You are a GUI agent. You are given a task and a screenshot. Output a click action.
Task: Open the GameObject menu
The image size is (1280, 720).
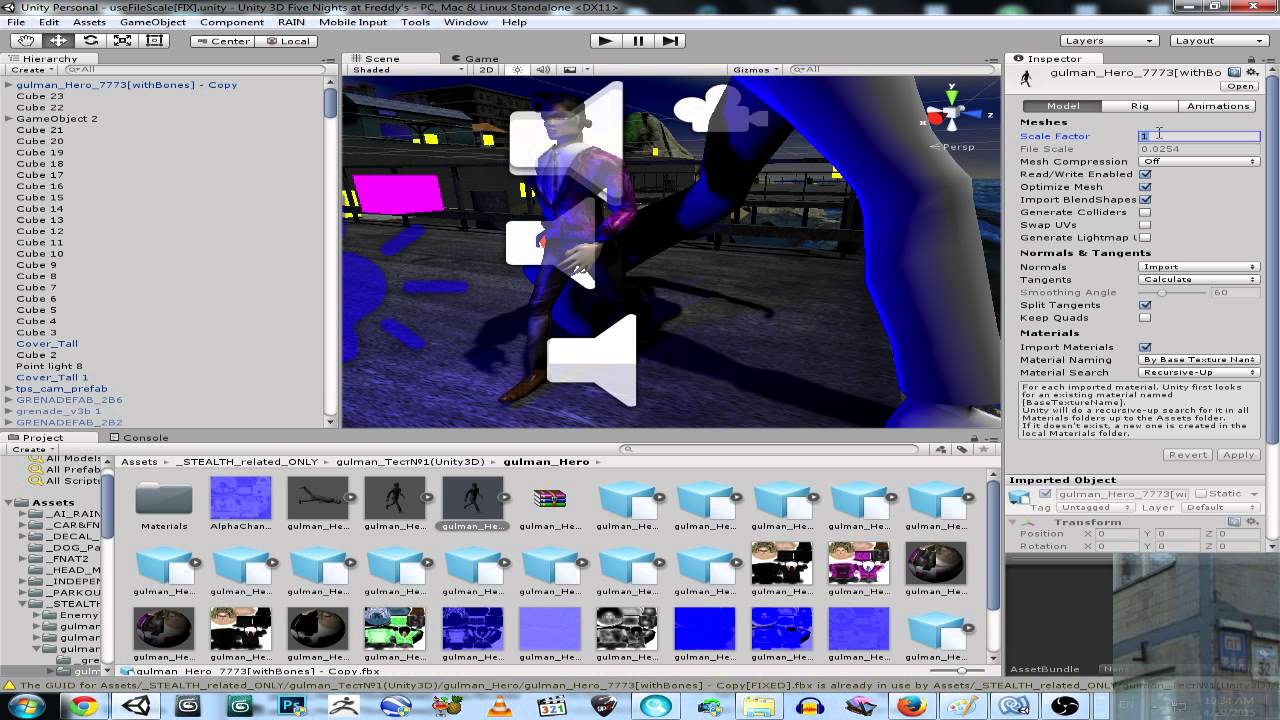tap(153, 22)
